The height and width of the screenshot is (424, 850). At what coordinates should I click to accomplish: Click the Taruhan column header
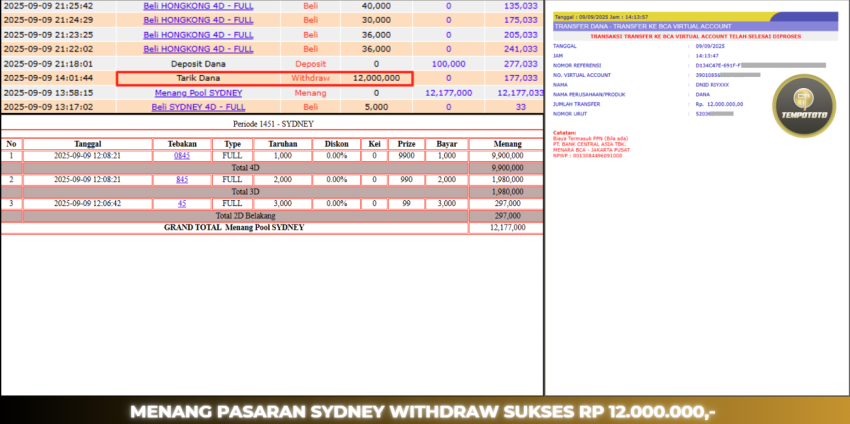point(283,144)
